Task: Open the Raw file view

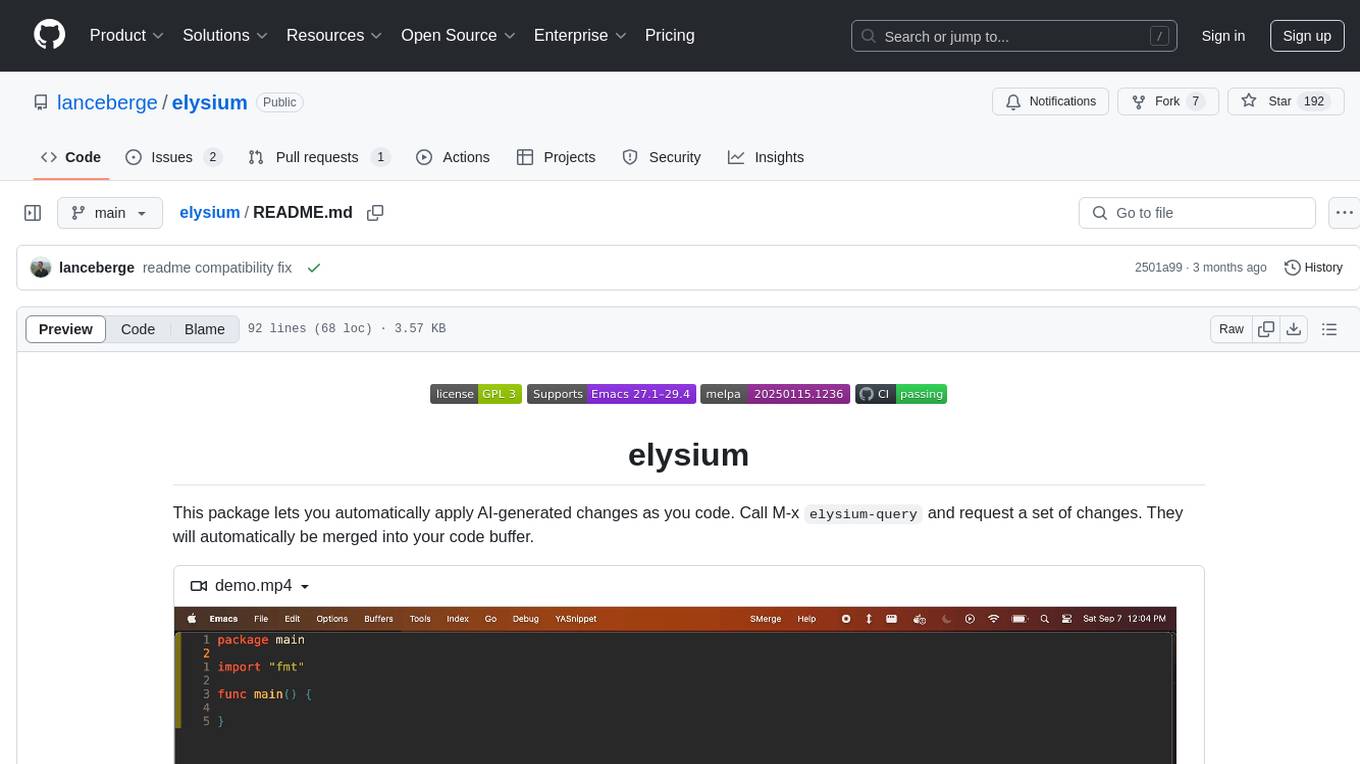Action: click(1231, 329)
